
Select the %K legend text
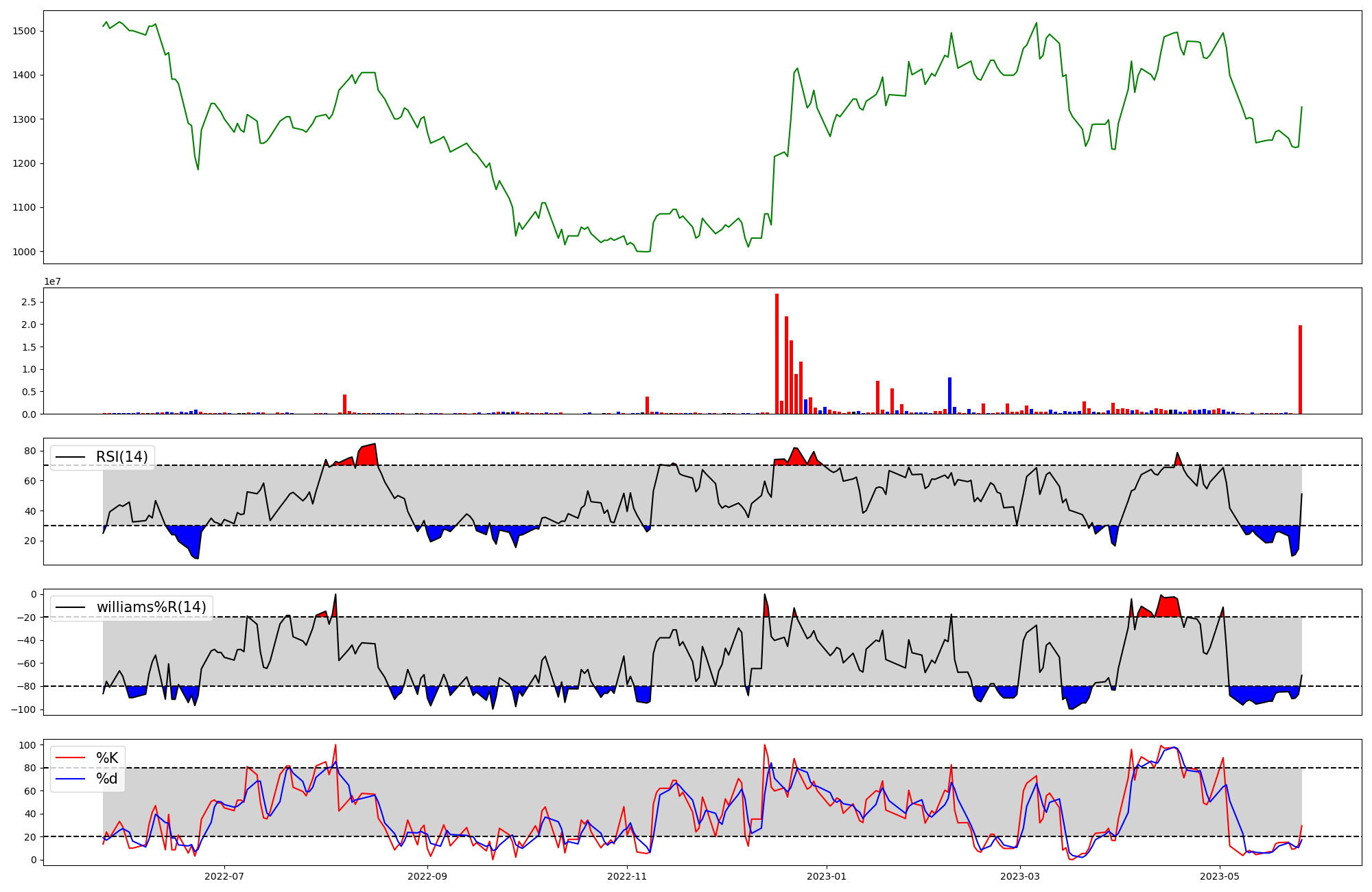107,758
